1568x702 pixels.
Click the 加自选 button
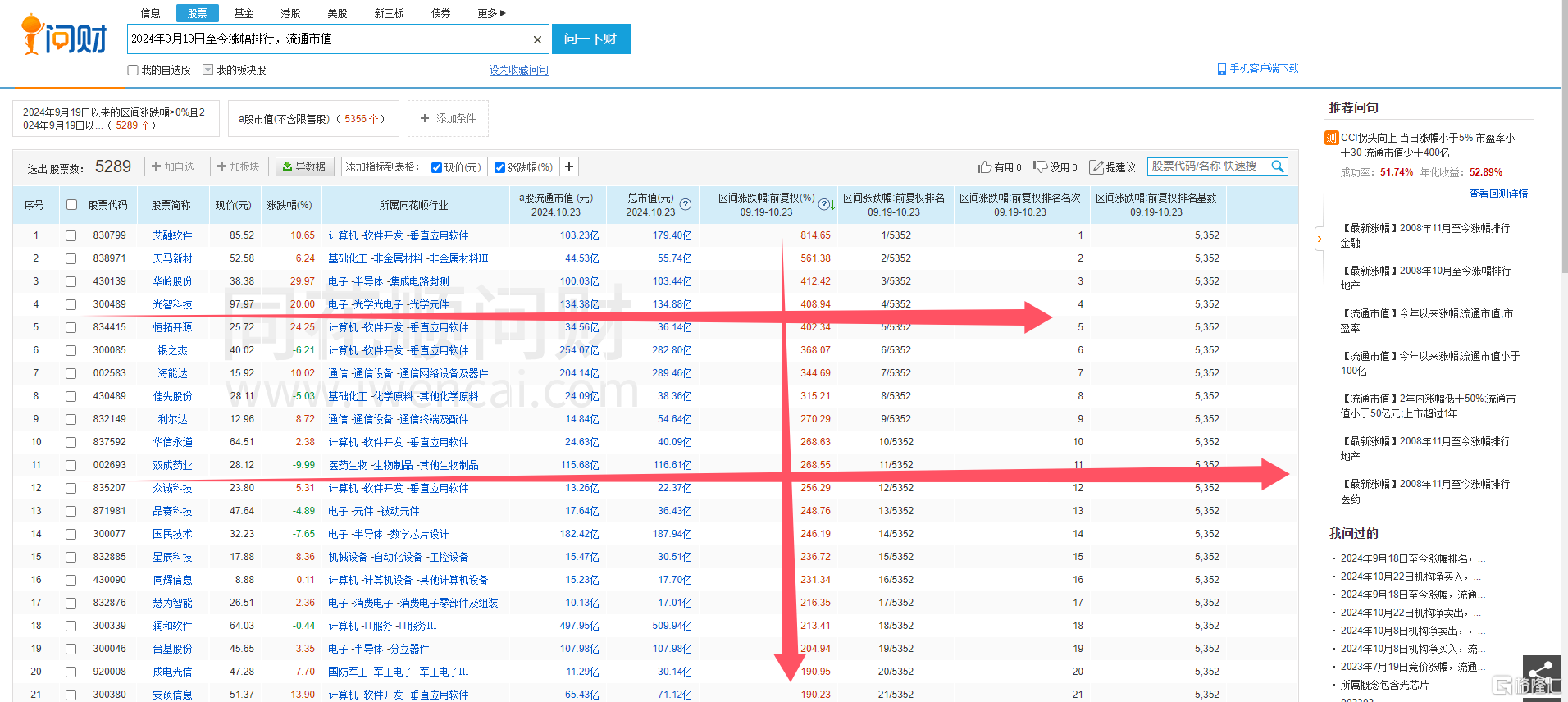point(174,166)
